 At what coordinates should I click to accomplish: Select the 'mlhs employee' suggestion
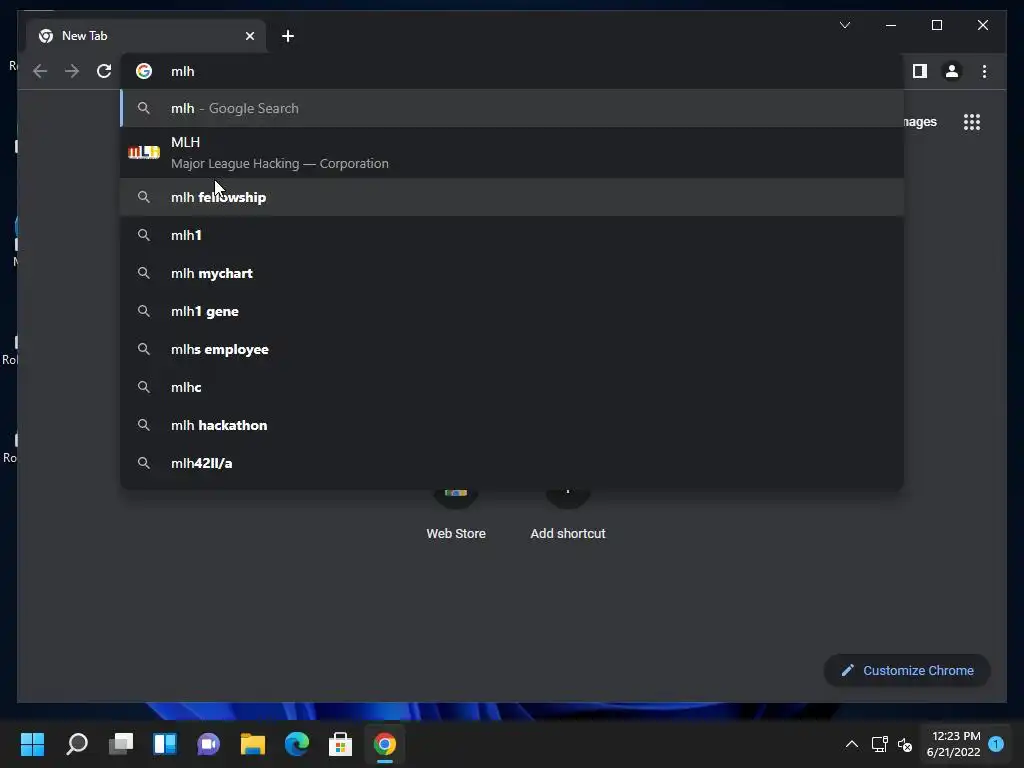[513, 349]
